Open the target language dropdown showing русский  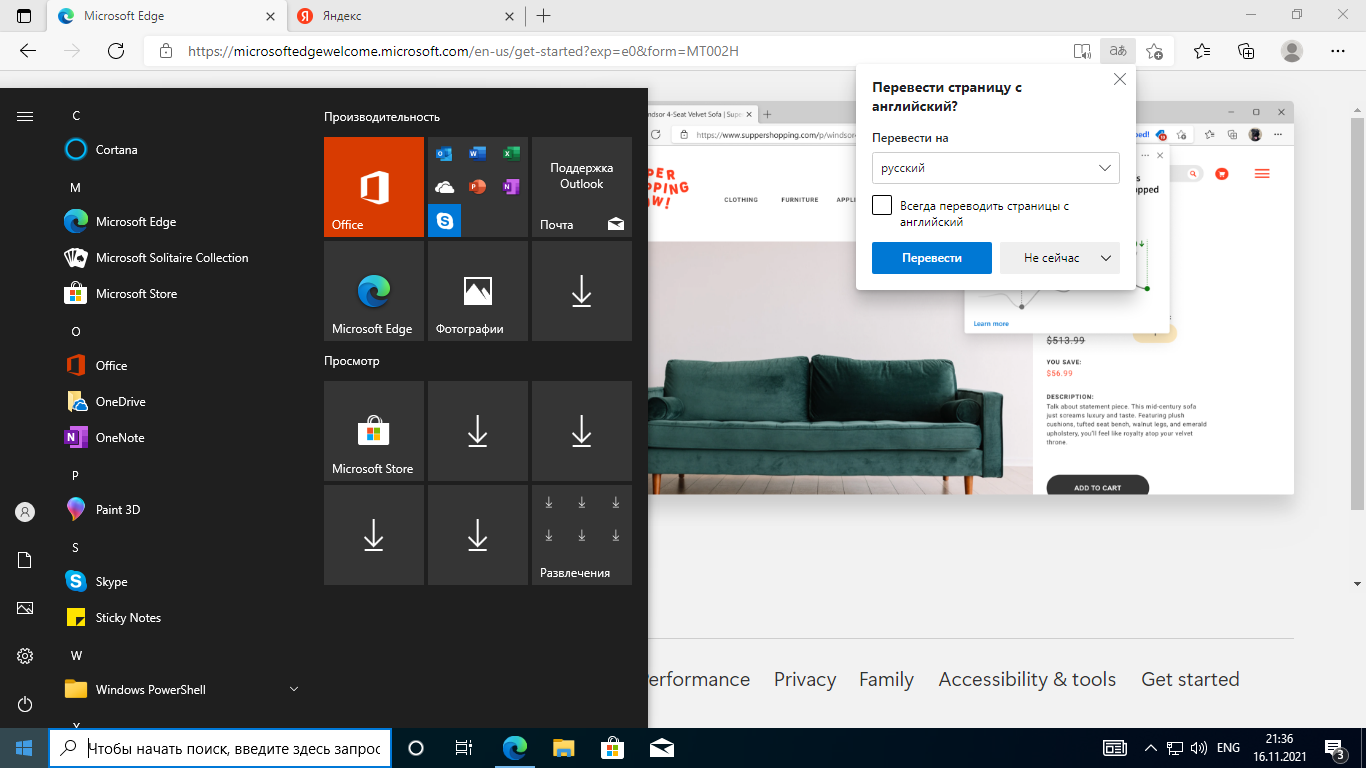[995, 168]
